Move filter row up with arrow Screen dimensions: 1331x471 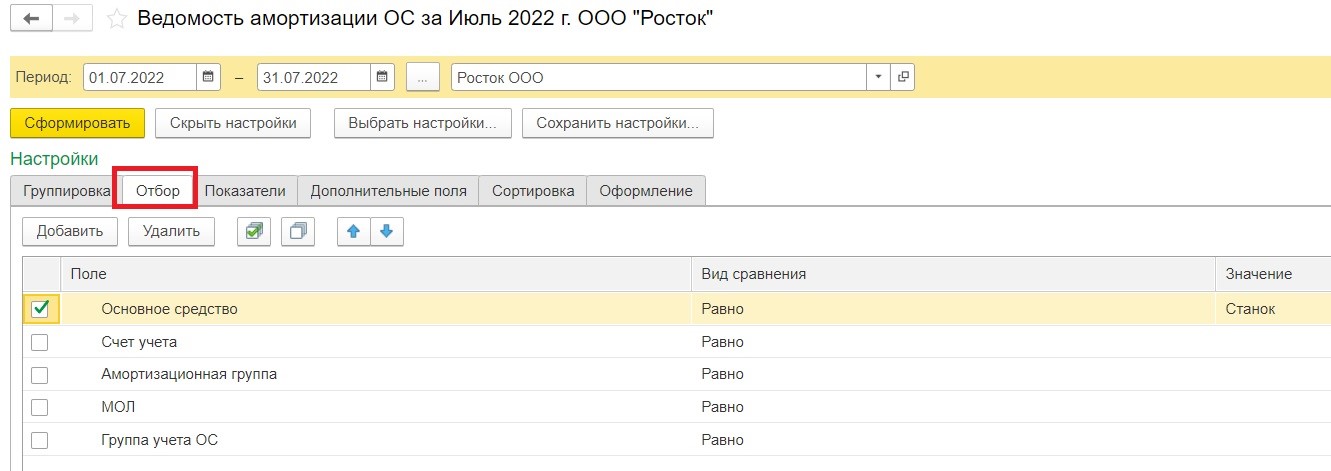tap(353, 231)
